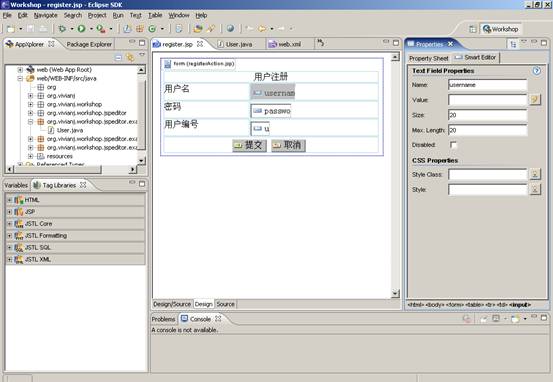The image size is (553, 382).
Task: Expand the org.vivianj package node
Action: click(31, 96)
